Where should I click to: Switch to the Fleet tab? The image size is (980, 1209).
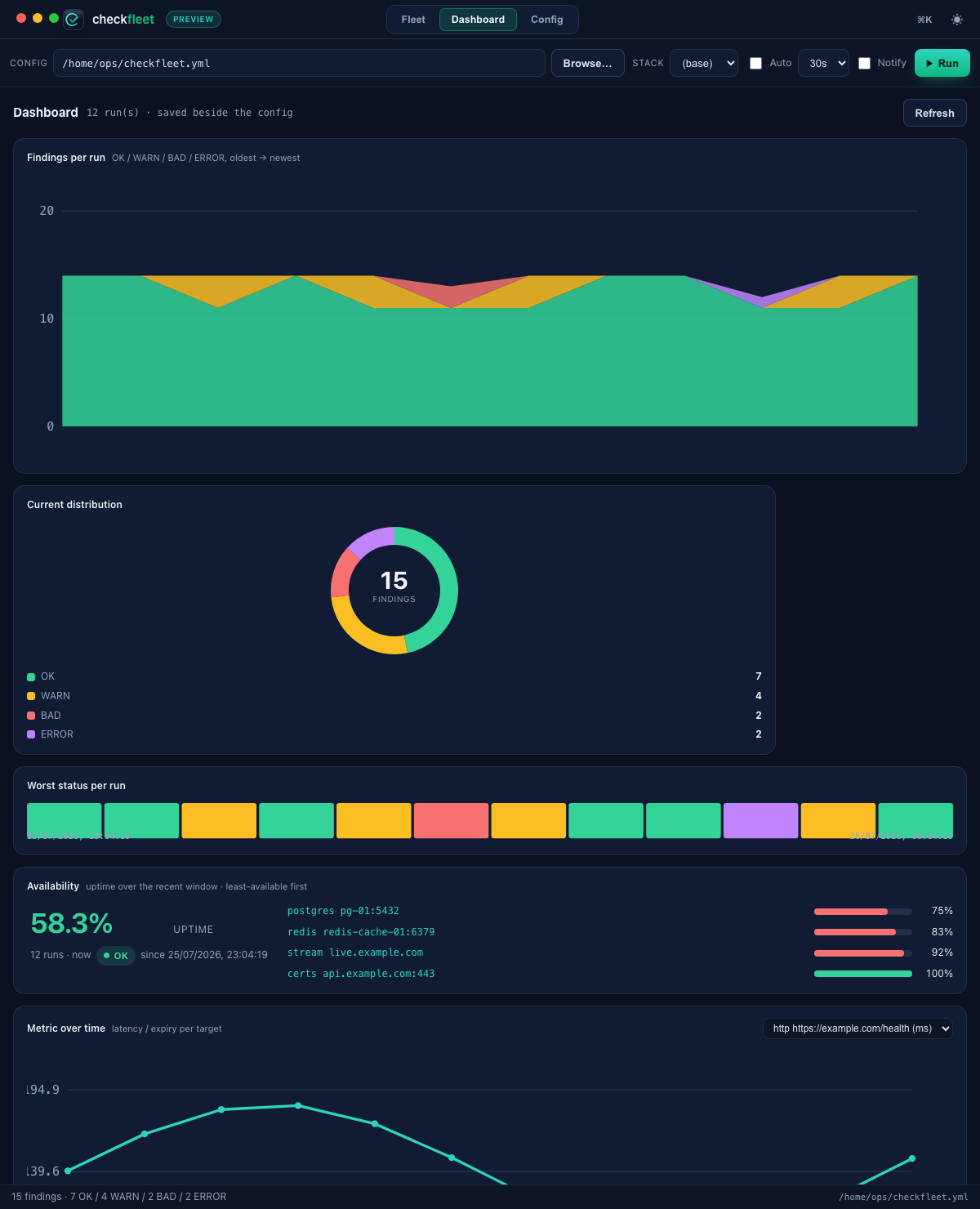(413, 20)
